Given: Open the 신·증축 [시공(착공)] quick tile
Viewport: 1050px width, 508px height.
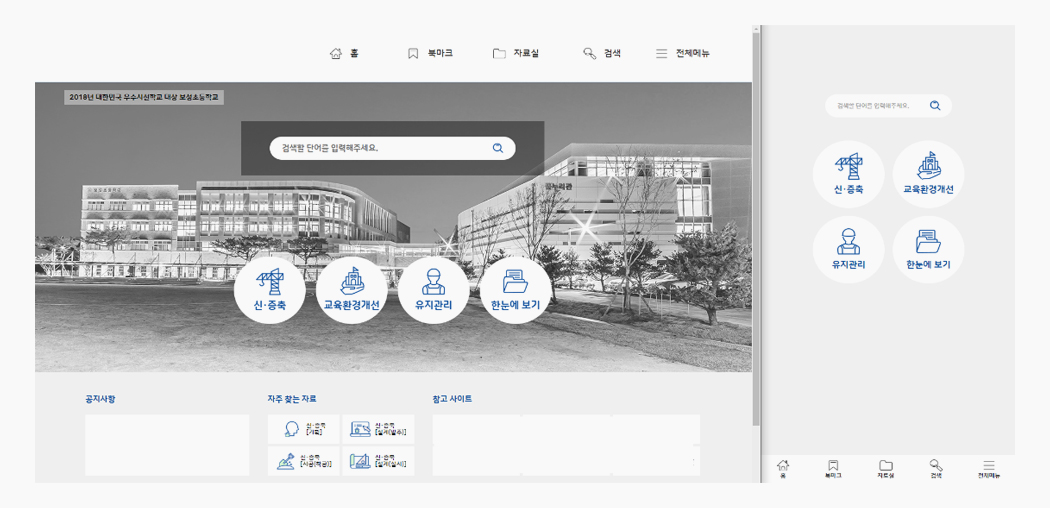Looking at the screenshot, I should tap(304, 461).
